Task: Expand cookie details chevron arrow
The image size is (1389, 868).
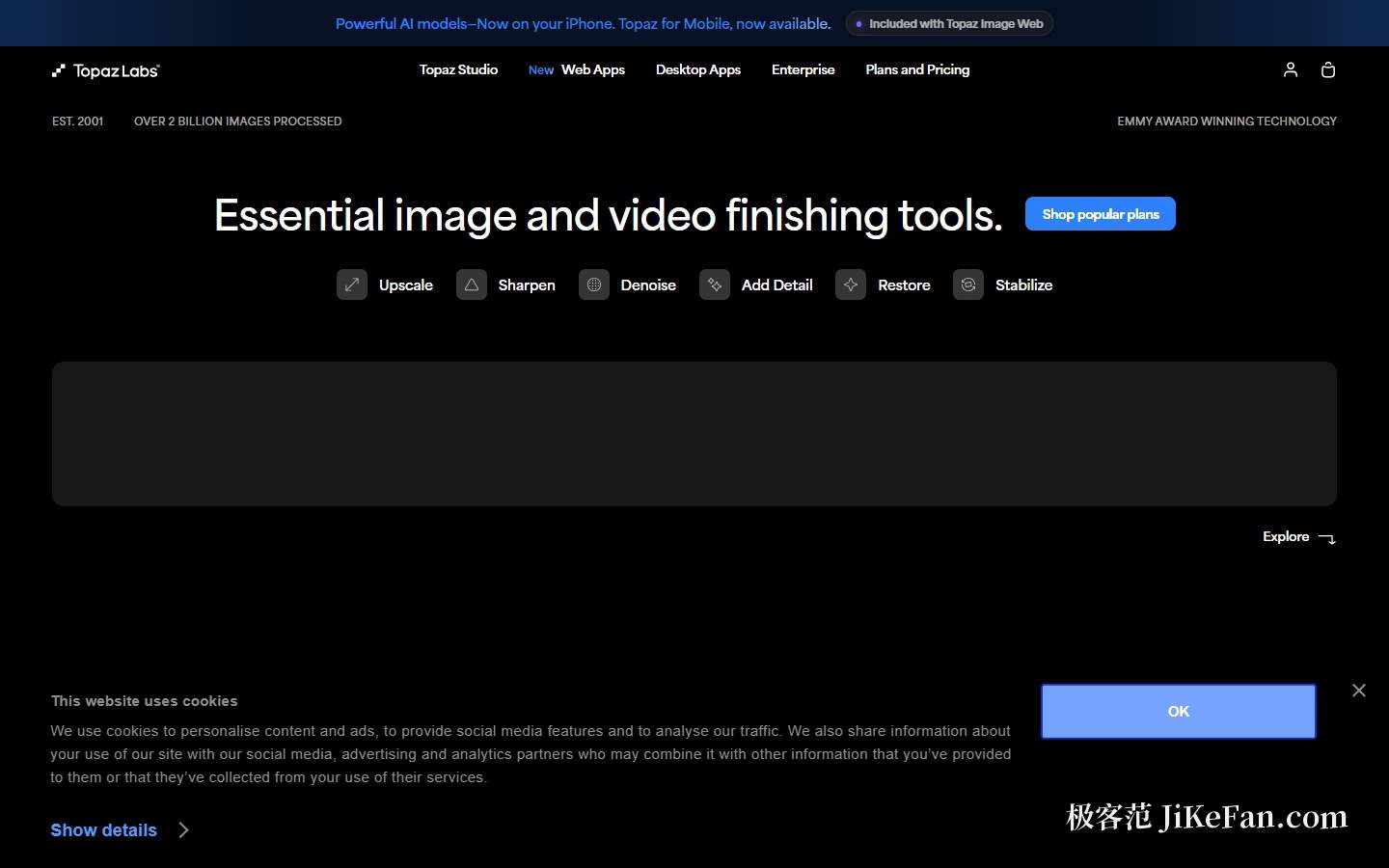Action: pos(183,830)
